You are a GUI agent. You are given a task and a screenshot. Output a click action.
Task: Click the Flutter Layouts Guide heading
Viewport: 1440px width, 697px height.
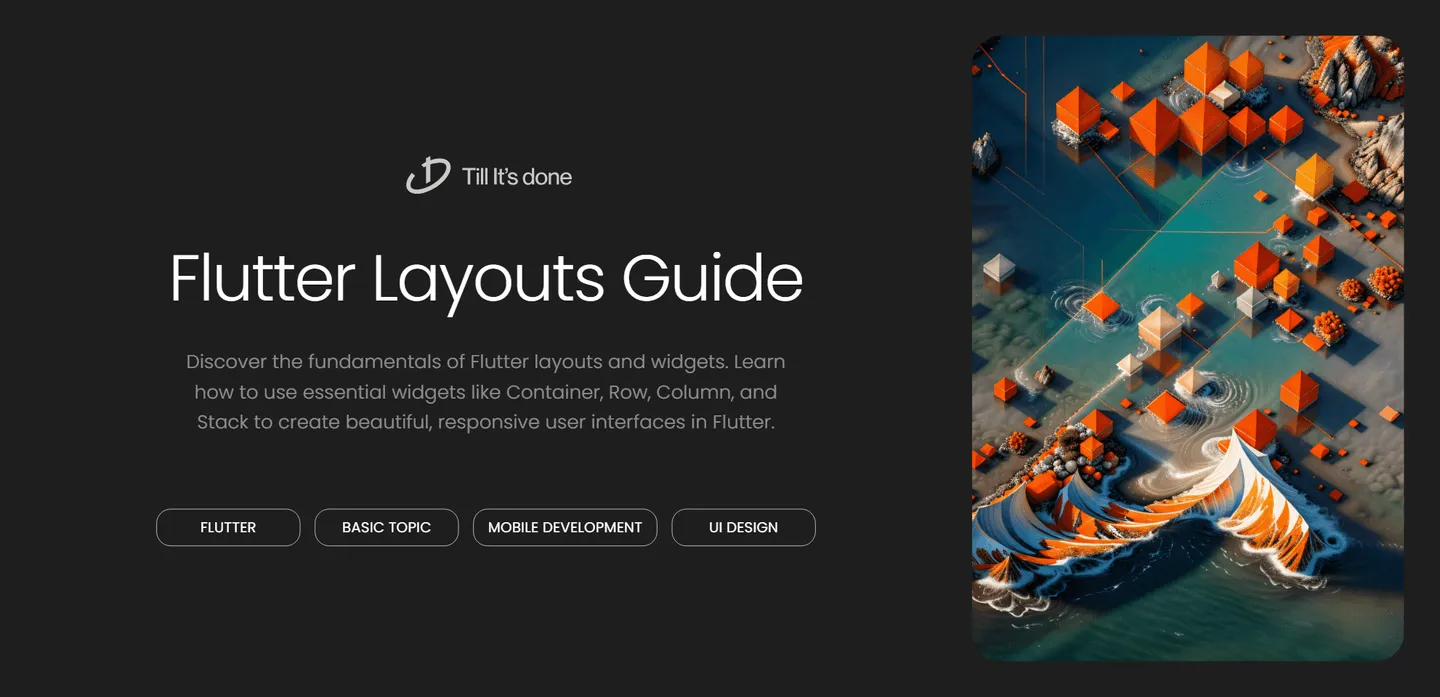[486, 278]
